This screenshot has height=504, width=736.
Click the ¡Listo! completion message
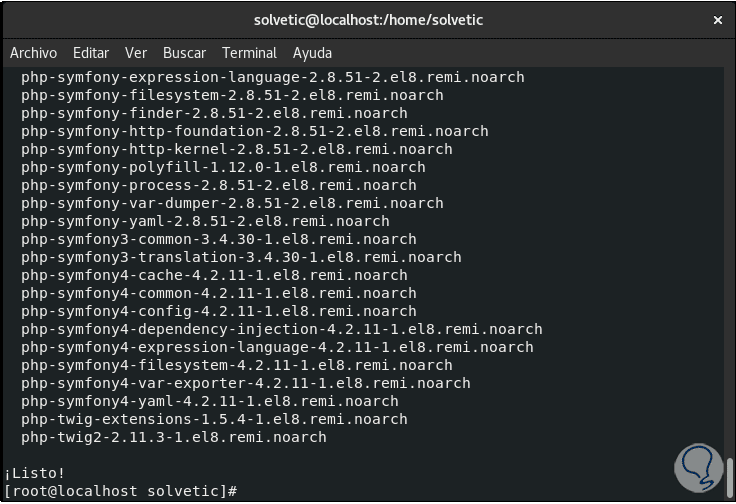pyautogui.click(x=35, y=473)
